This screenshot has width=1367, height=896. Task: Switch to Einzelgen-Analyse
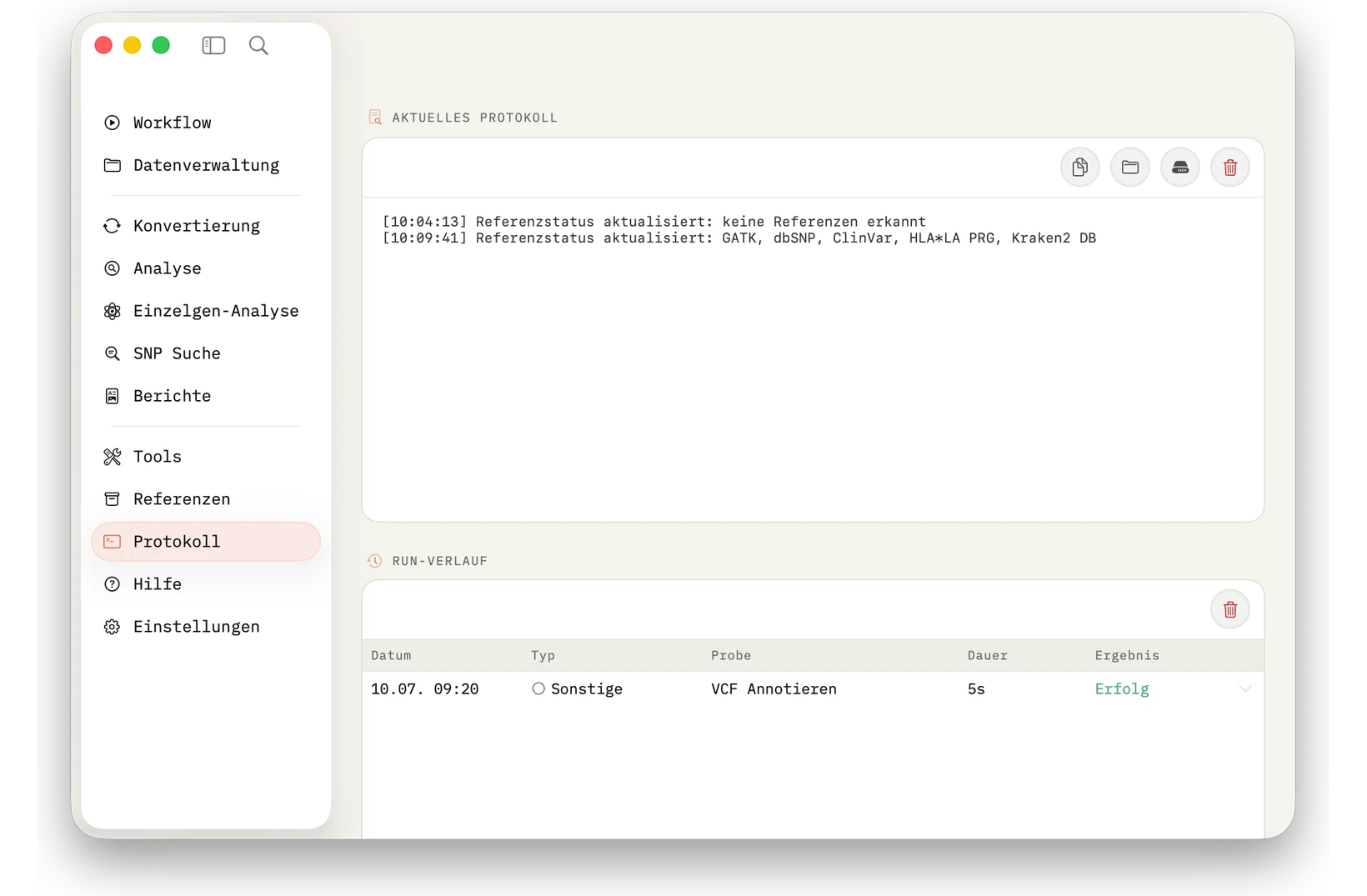[205, 311]
